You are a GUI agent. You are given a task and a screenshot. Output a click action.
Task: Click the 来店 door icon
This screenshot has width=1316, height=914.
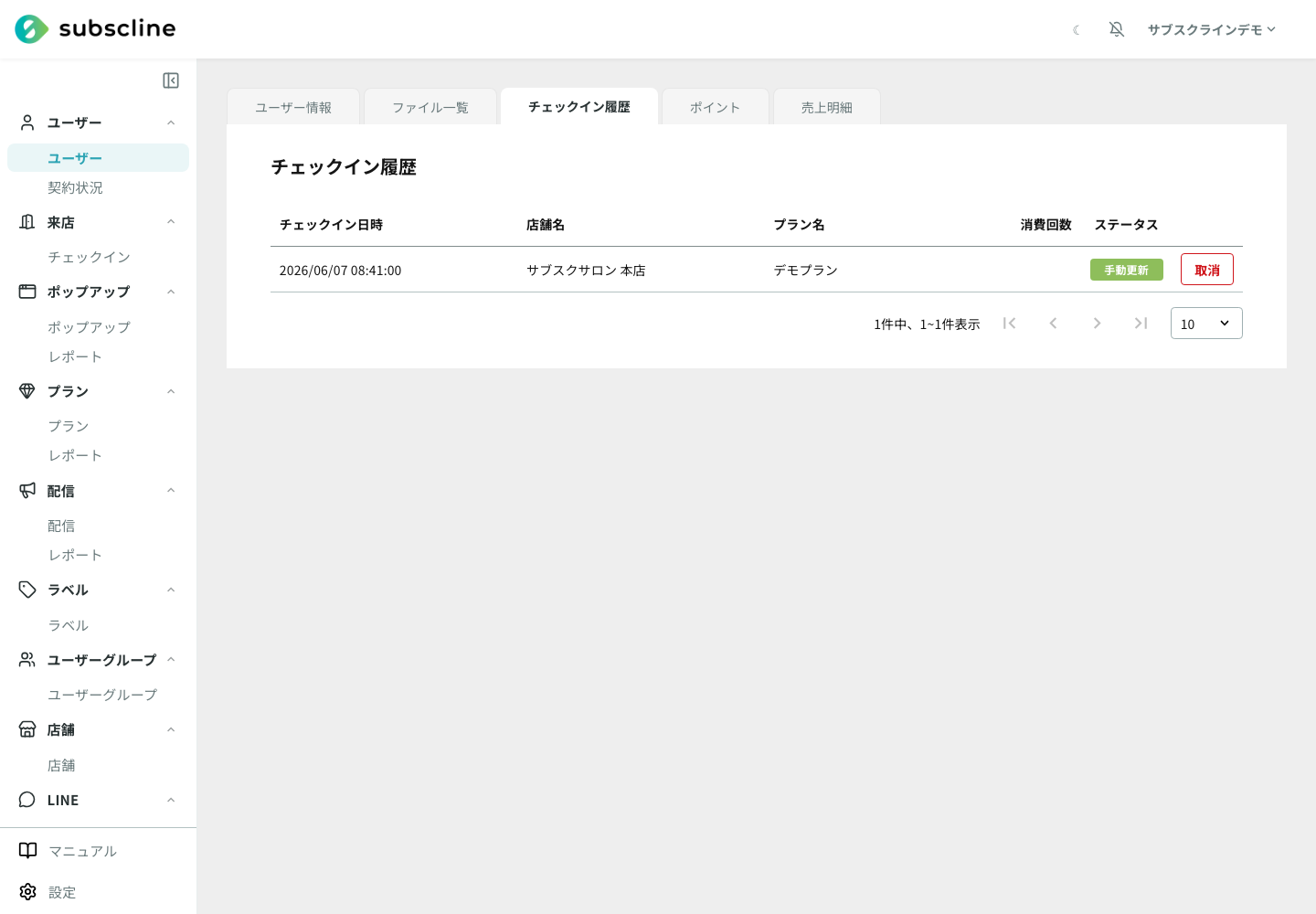(x=27, y=222)
